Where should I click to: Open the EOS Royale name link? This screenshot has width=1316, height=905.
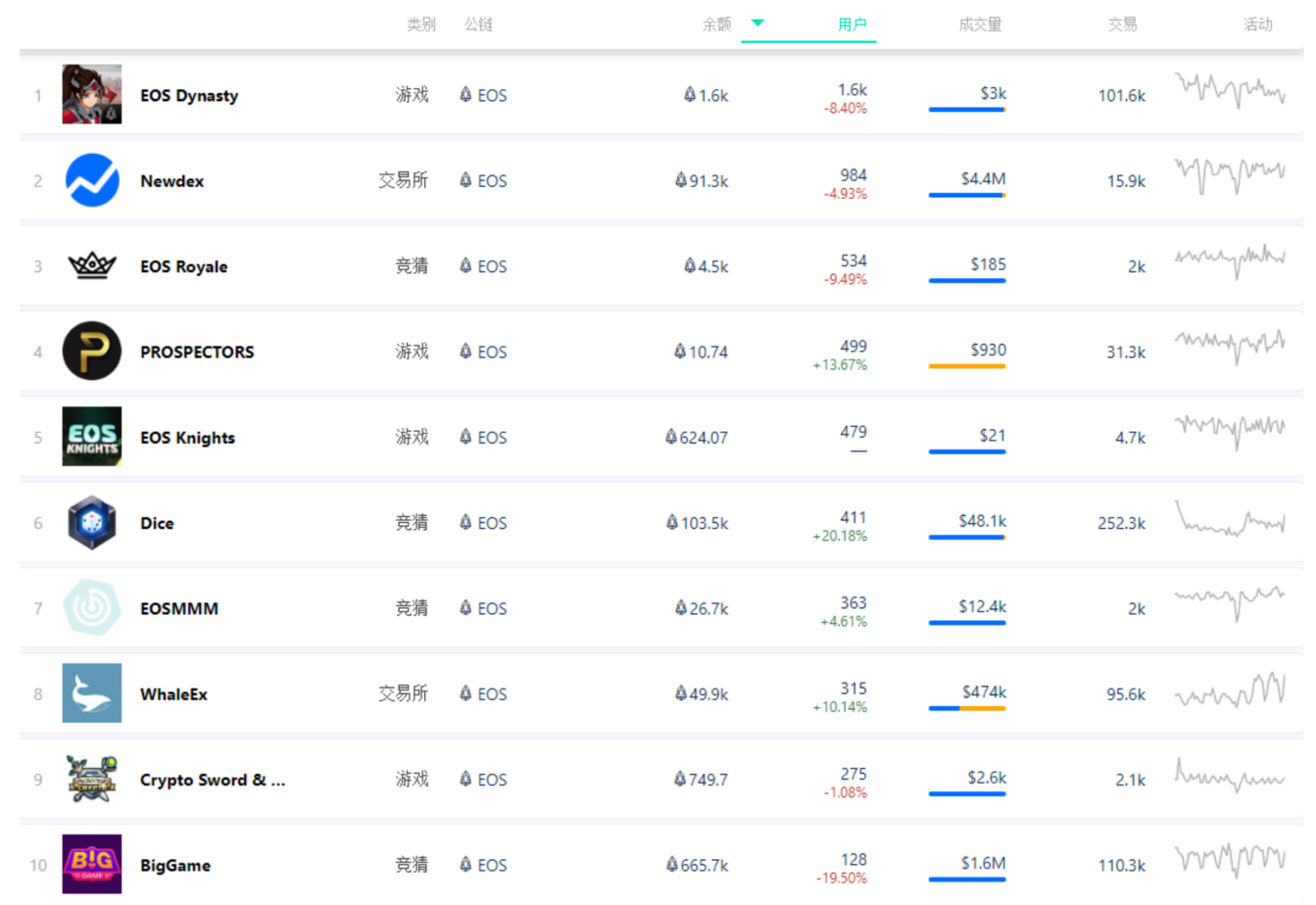[x=183, y=266]
